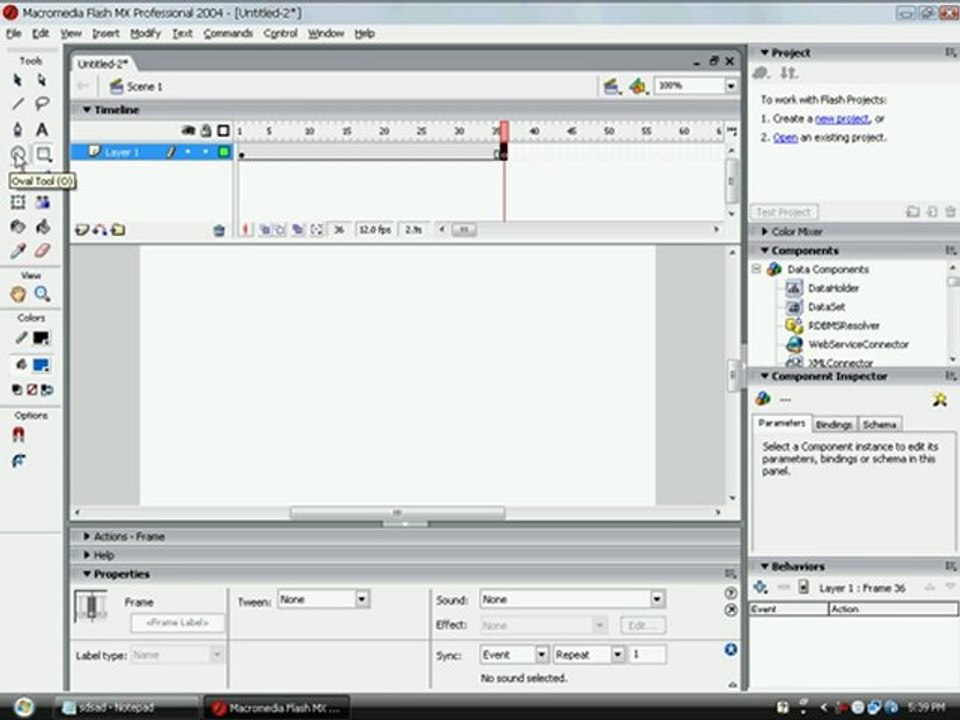Screen dimensions: 960x720
Task: Set colors to black and white
Action: pyautogui.click(x=17, y=390)
